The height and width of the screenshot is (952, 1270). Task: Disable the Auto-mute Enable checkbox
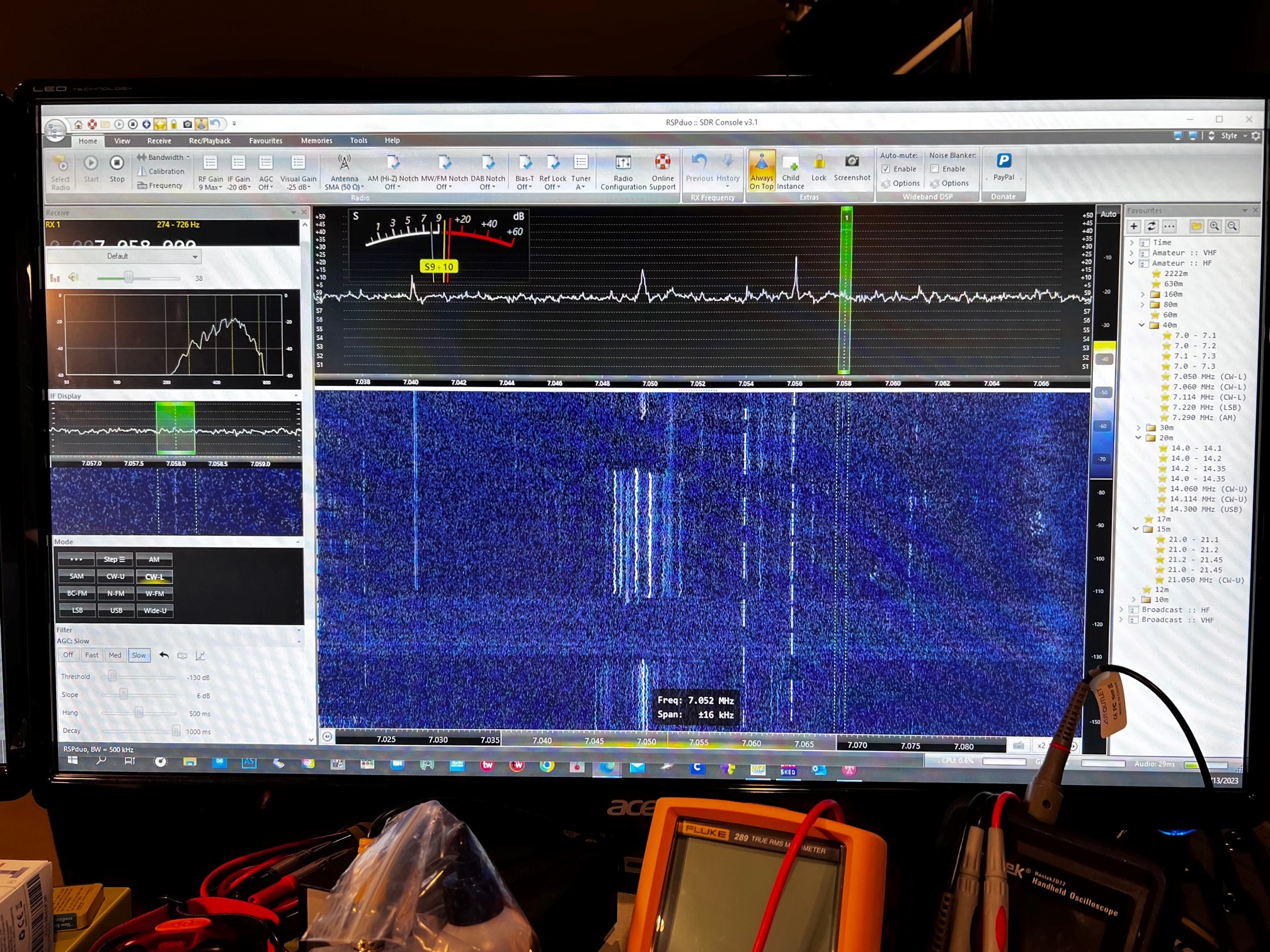(x=886, y=169)
